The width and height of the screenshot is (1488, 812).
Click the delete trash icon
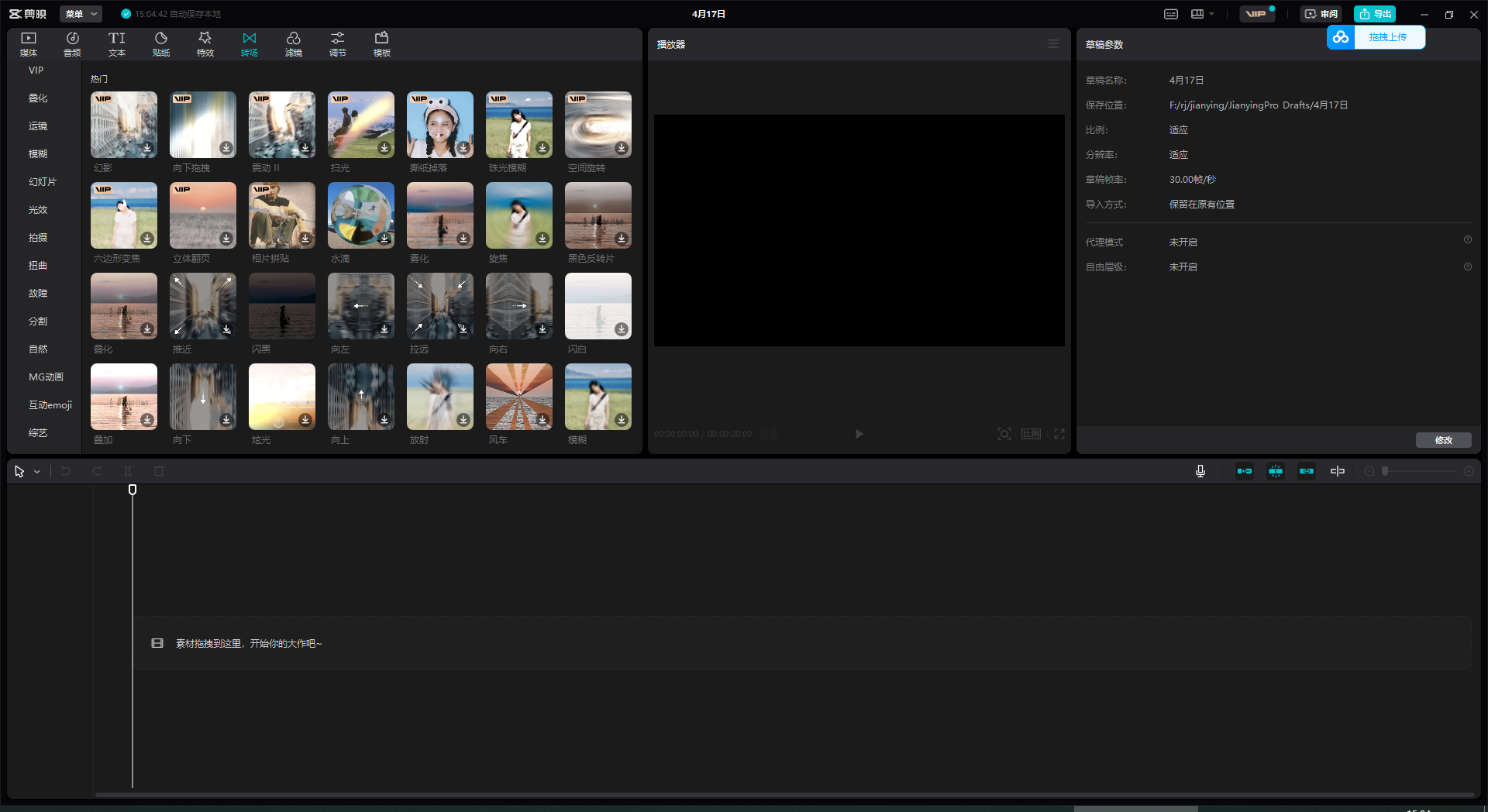coord(159,471)
